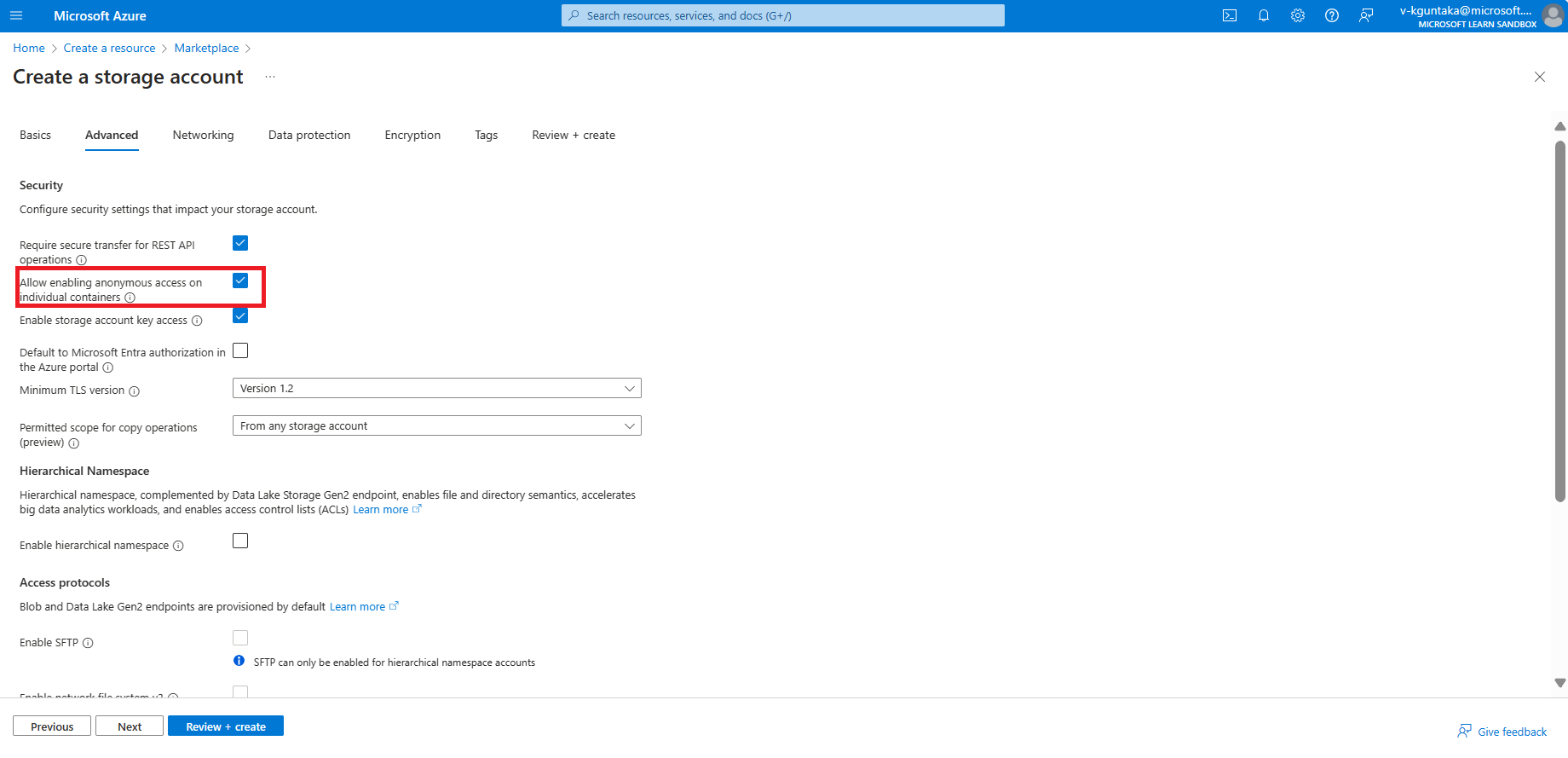1568x758 pixels.
Task: Show info for Microsoft Entra authorization default
Action: click(x=108, y=367)
